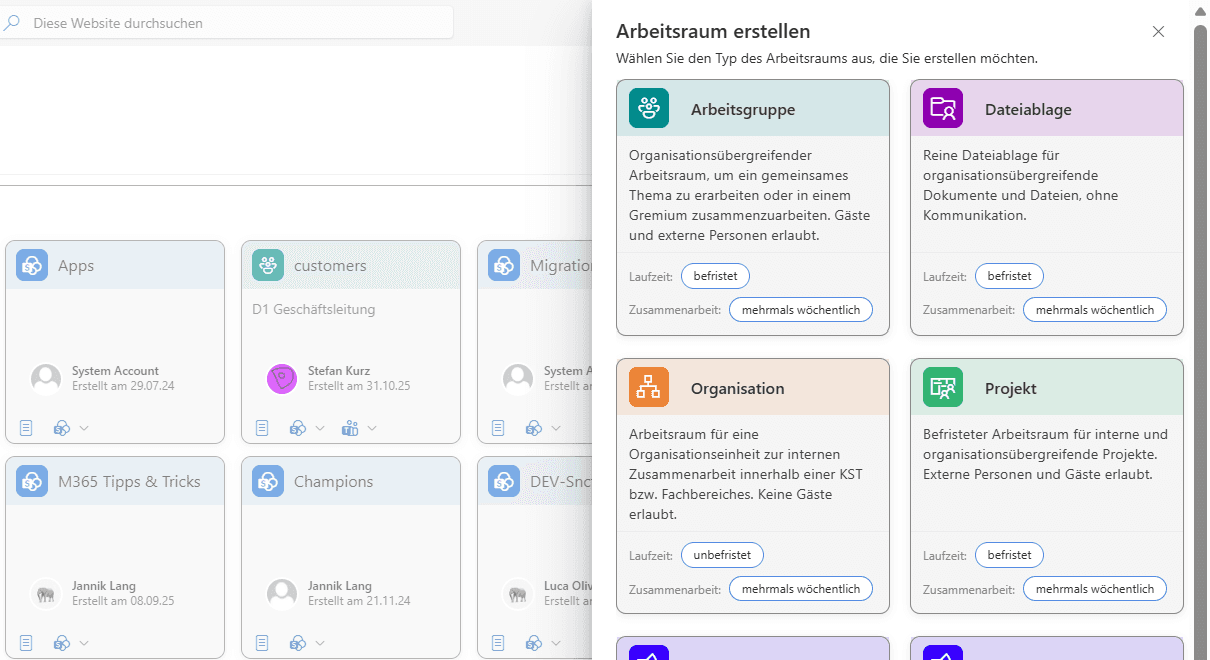1210x660 pixels.
Task: Click the Dateiablage icon in the purple card
Action: pos(941,108)
